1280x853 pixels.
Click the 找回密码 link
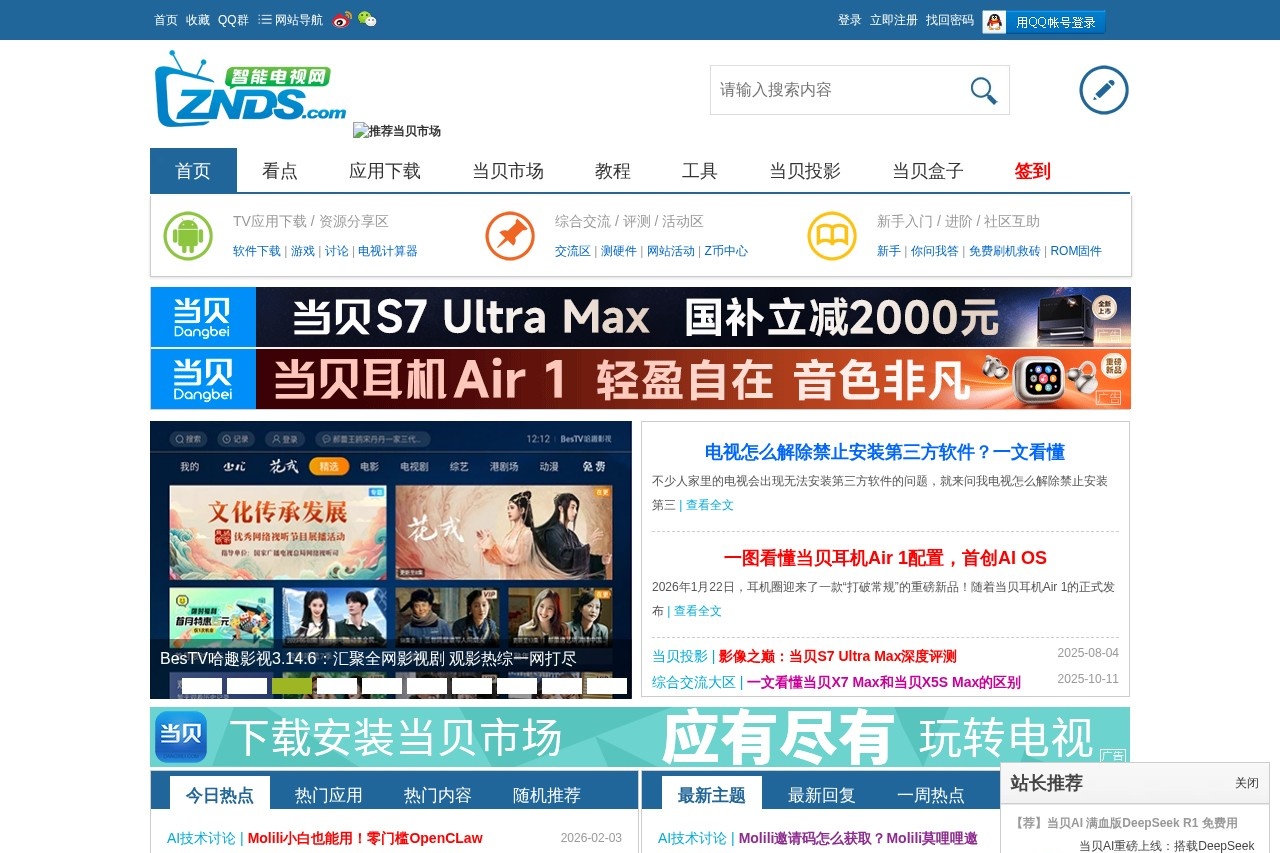[950, 20]
